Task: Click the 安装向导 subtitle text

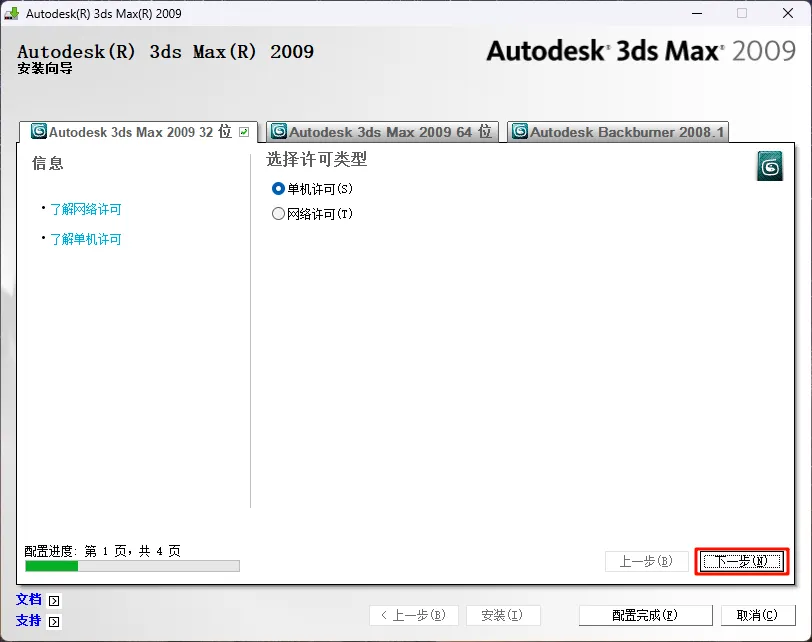Action: tap(45, 68)
